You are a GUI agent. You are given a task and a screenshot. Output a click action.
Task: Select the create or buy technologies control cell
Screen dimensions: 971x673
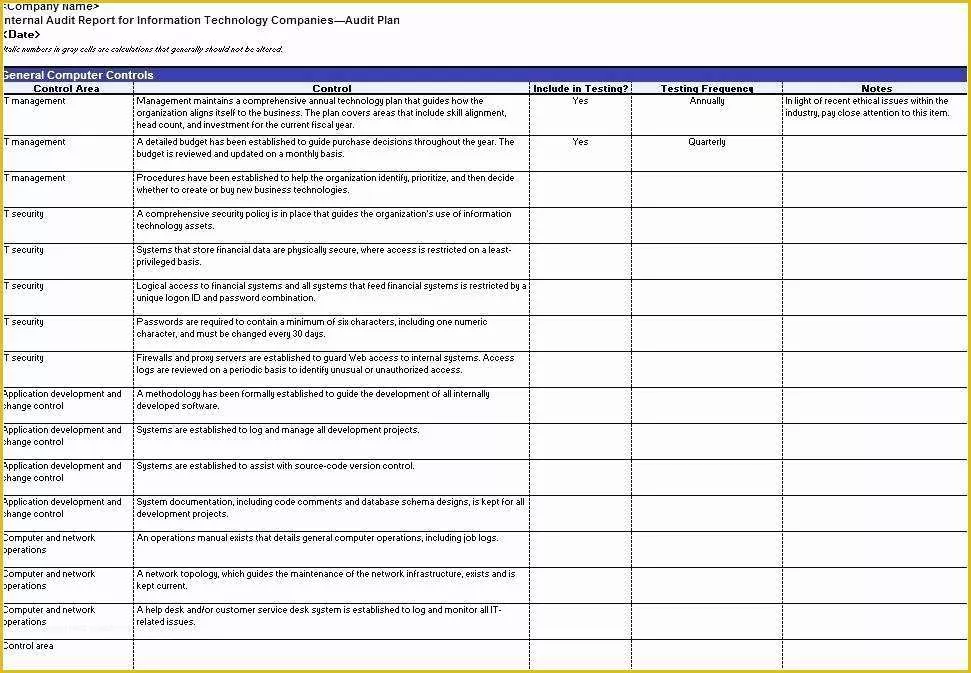pyautogui.click(x=332, y=189)
